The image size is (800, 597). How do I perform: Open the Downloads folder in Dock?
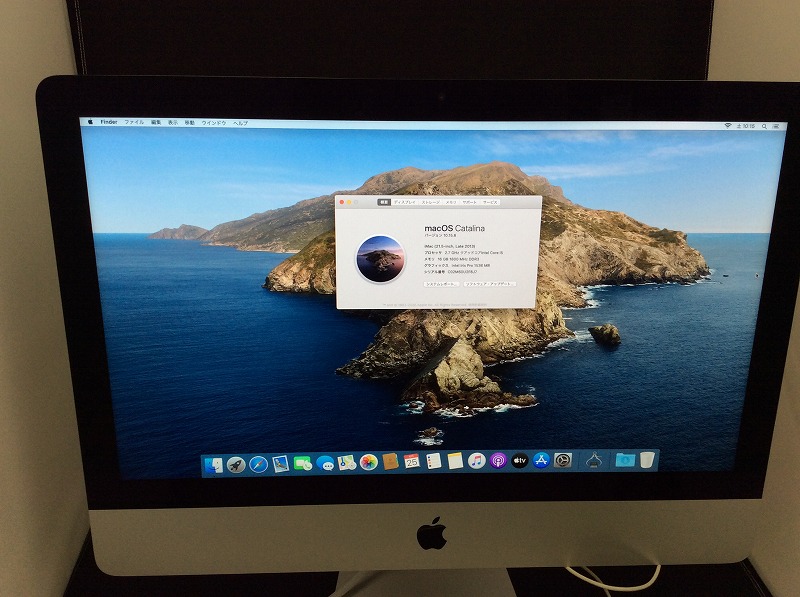click(x=625, y=460)
